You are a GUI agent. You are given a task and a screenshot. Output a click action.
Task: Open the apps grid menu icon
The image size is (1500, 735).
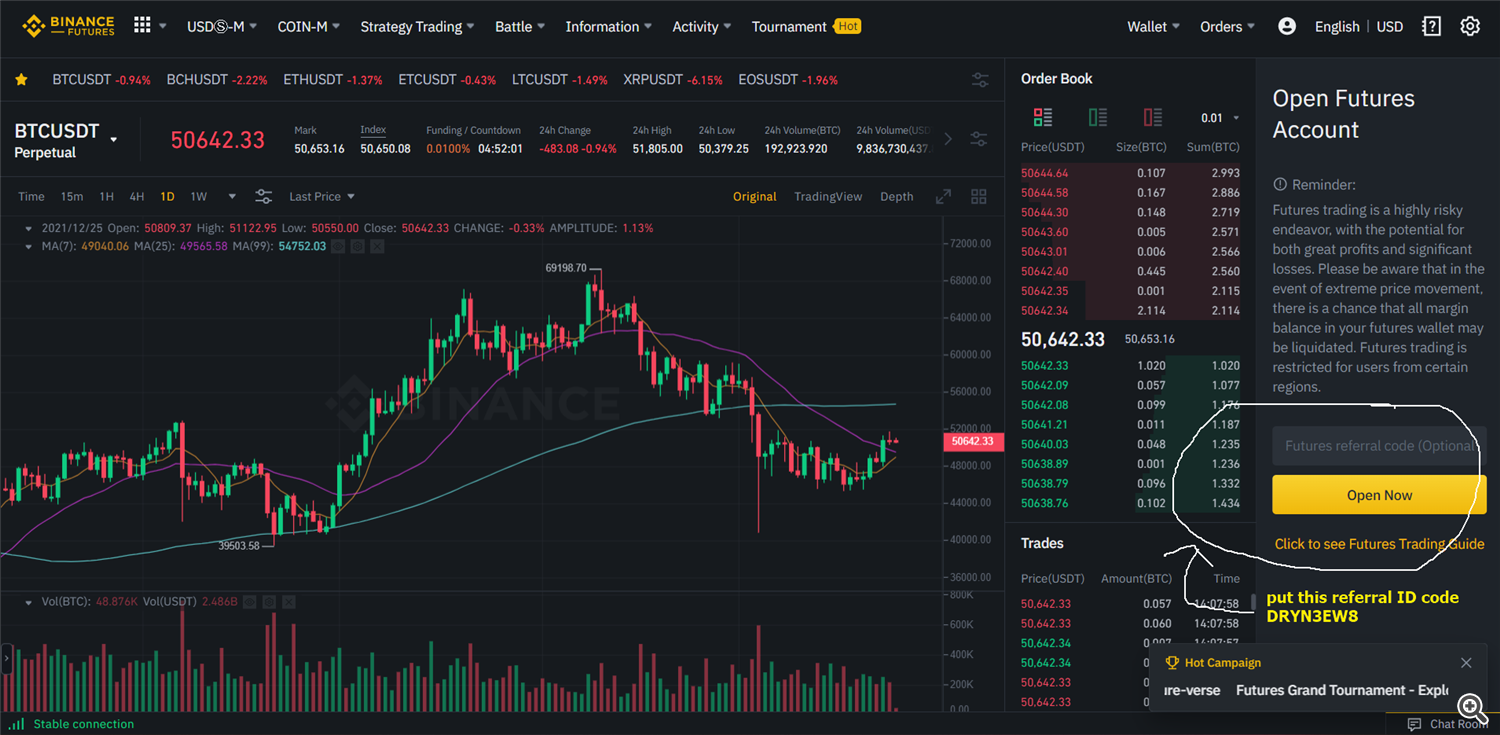[x=142, y=26]
